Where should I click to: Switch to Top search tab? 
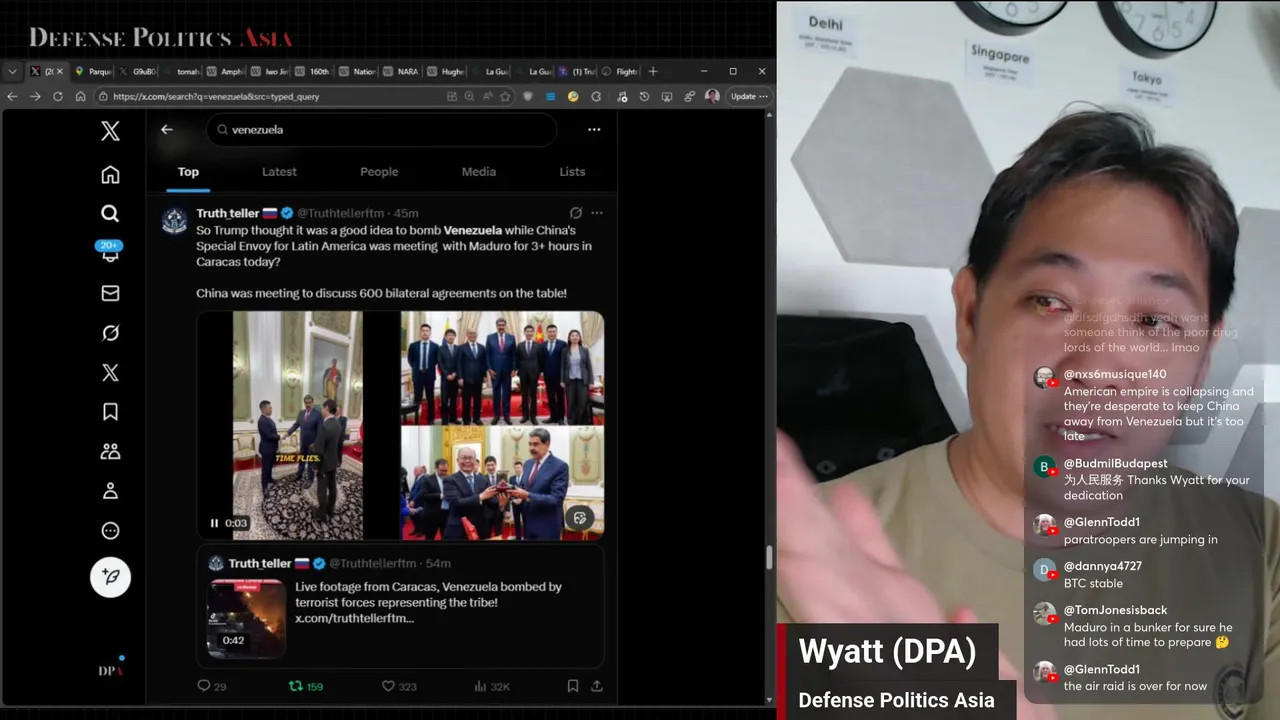point(188,172)
